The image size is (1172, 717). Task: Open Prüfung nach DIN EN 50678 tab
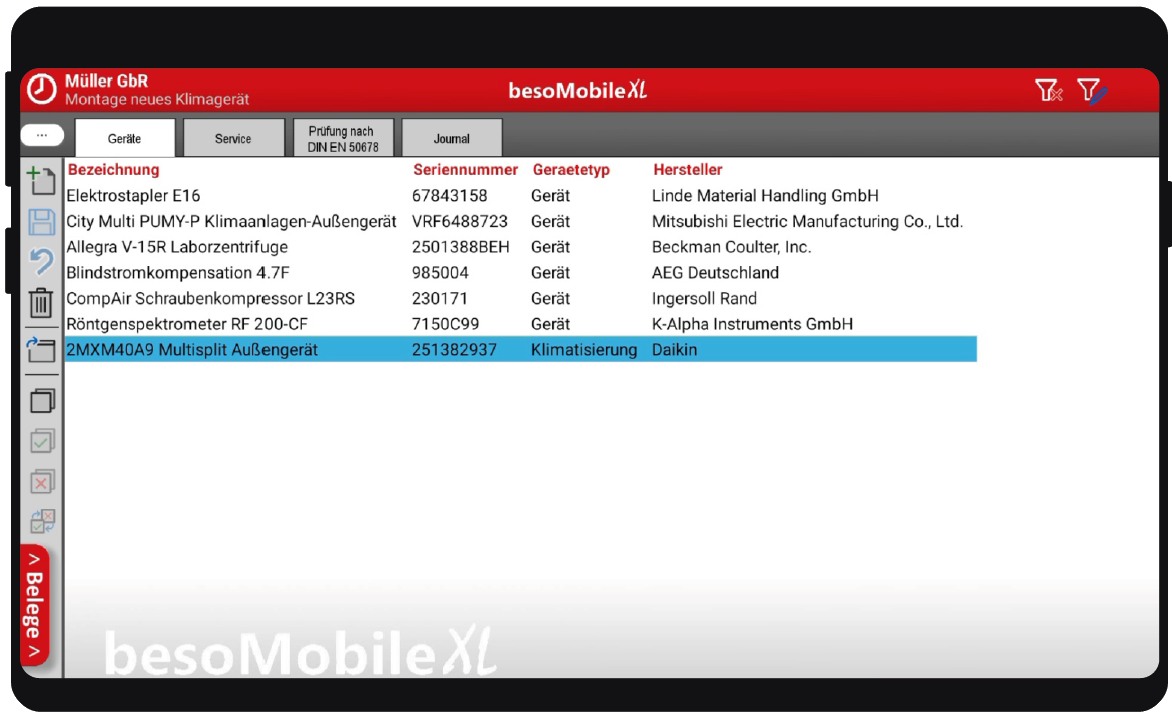(343, 138)
